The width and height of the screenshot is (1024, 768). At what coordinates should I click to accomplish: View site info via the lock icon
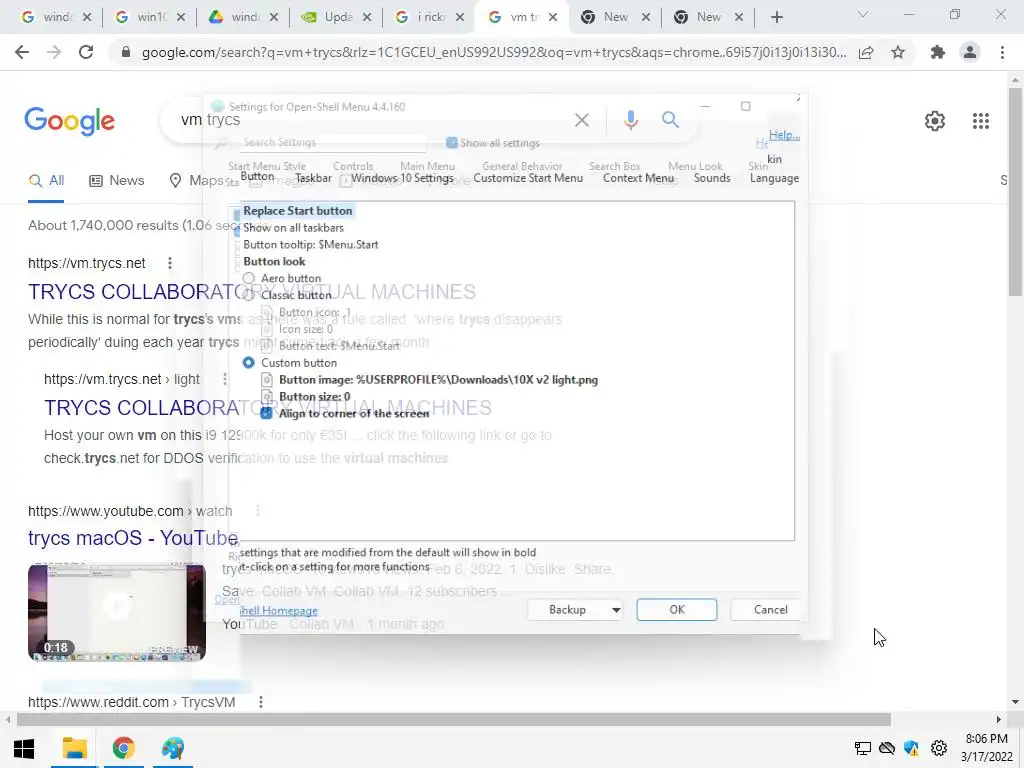(126, 52)
